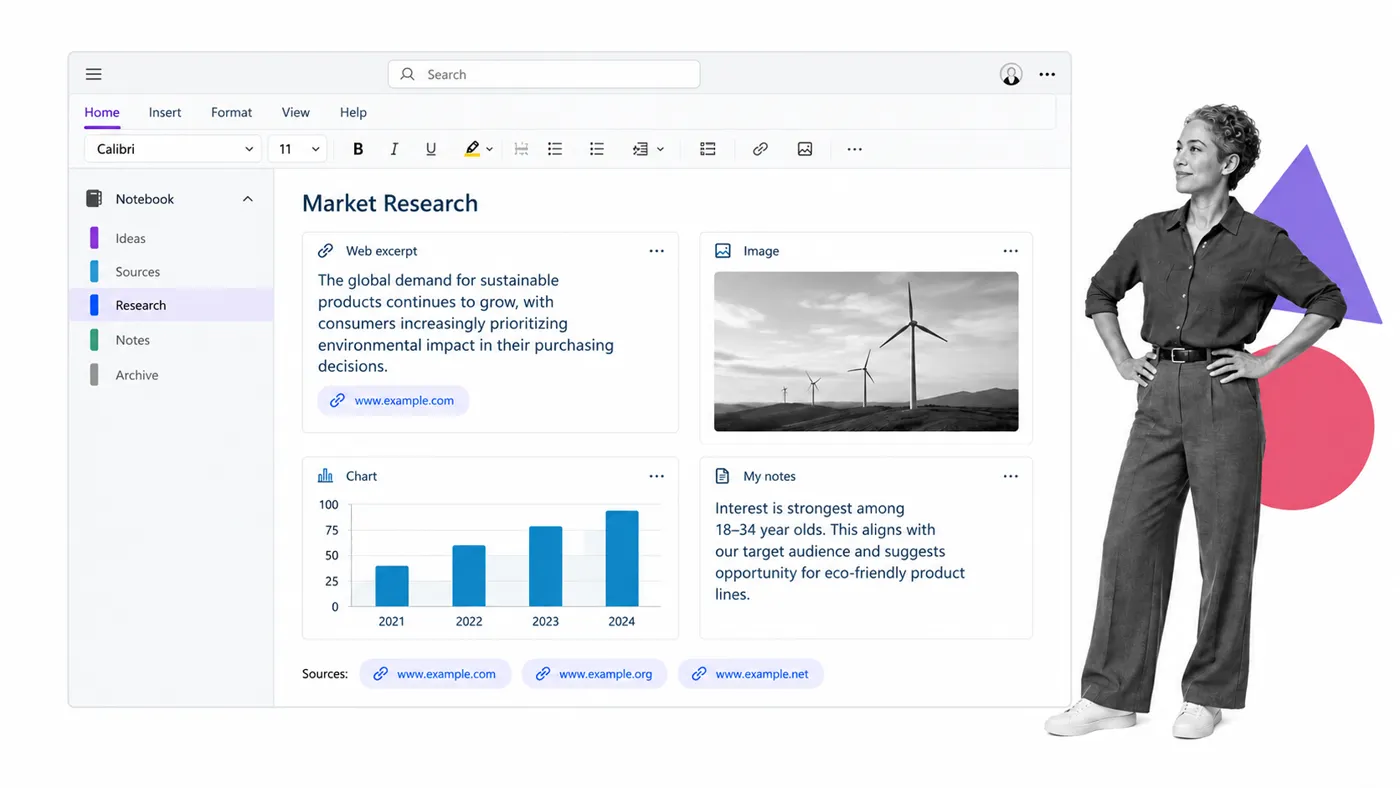Collapse the Notebook section list
Screen dimensions: 1400x788
point(248,199)
